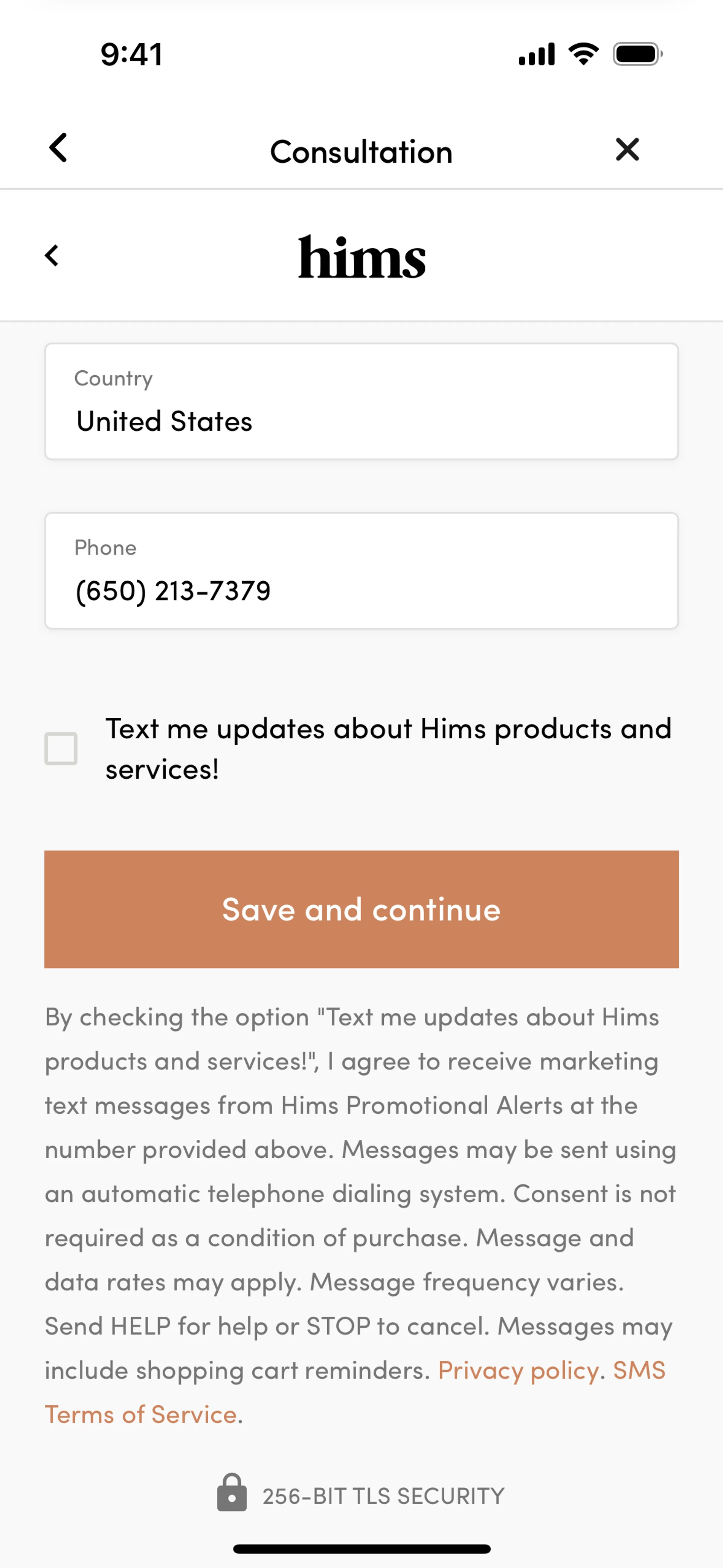
Task: Open the Privacy policy link
Action: click(519, 1370)
